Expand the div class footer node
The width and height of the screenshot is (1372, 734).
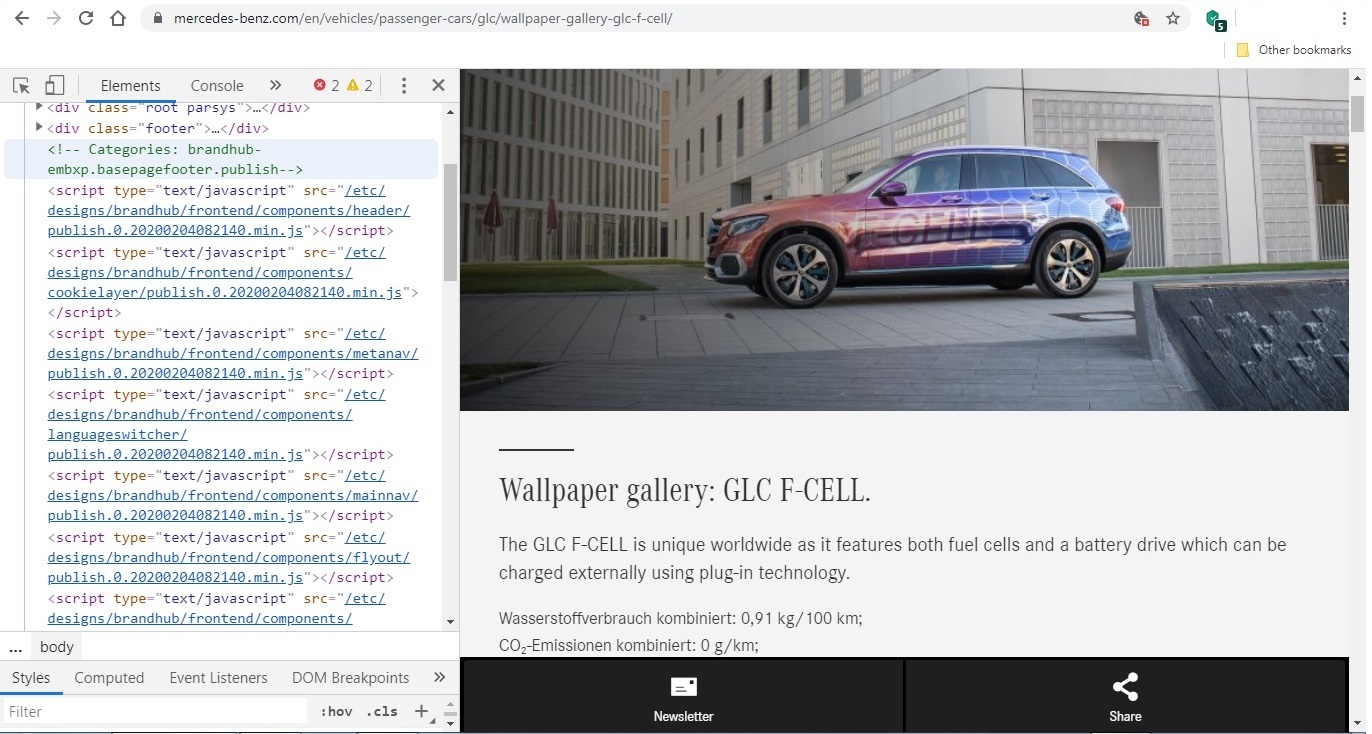[39, 128]
